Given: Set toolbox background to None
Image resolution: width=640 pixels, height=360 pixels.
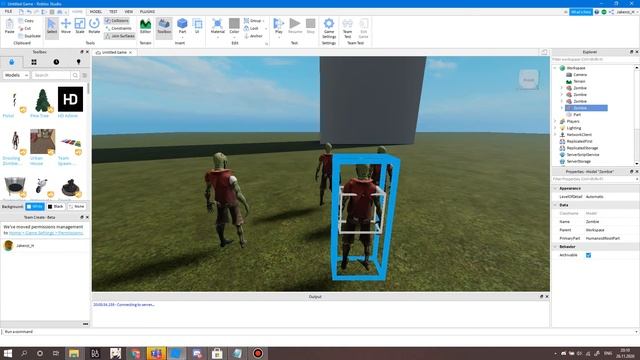Looking at the screenshot, I should tap(76, 207).
